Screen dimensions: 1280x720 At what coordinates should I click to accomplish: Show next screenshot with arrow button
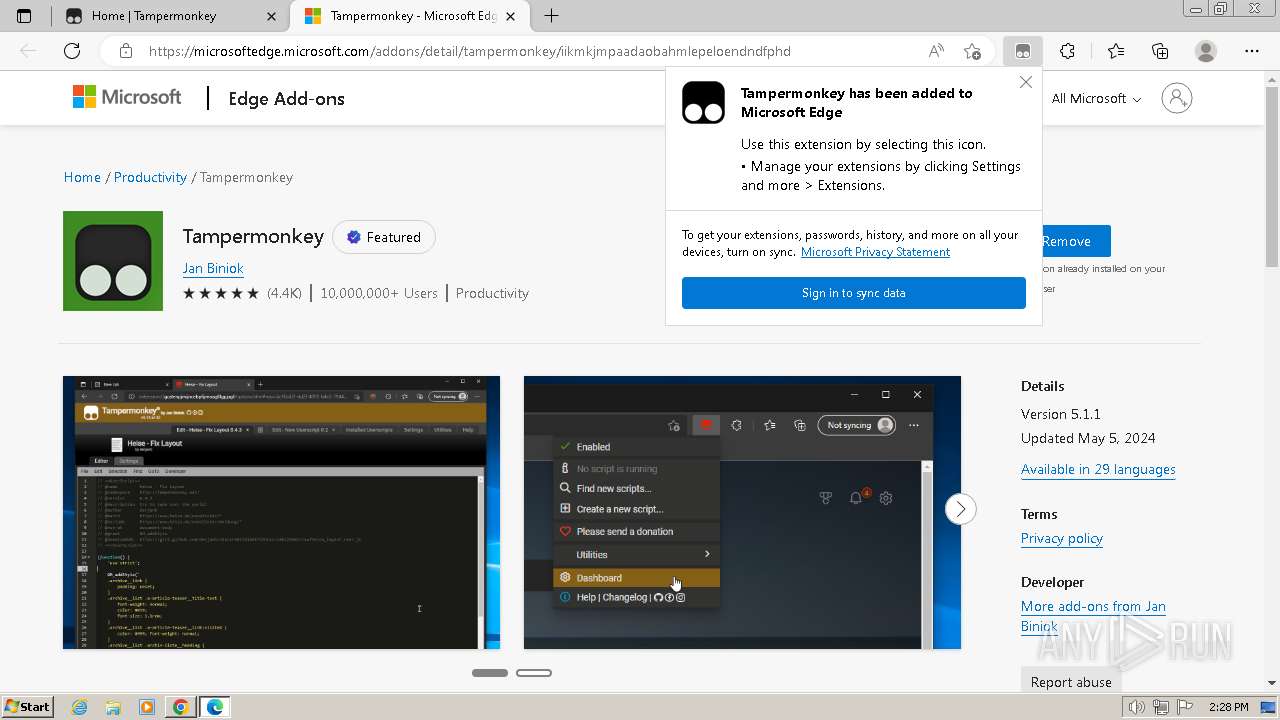960,509
